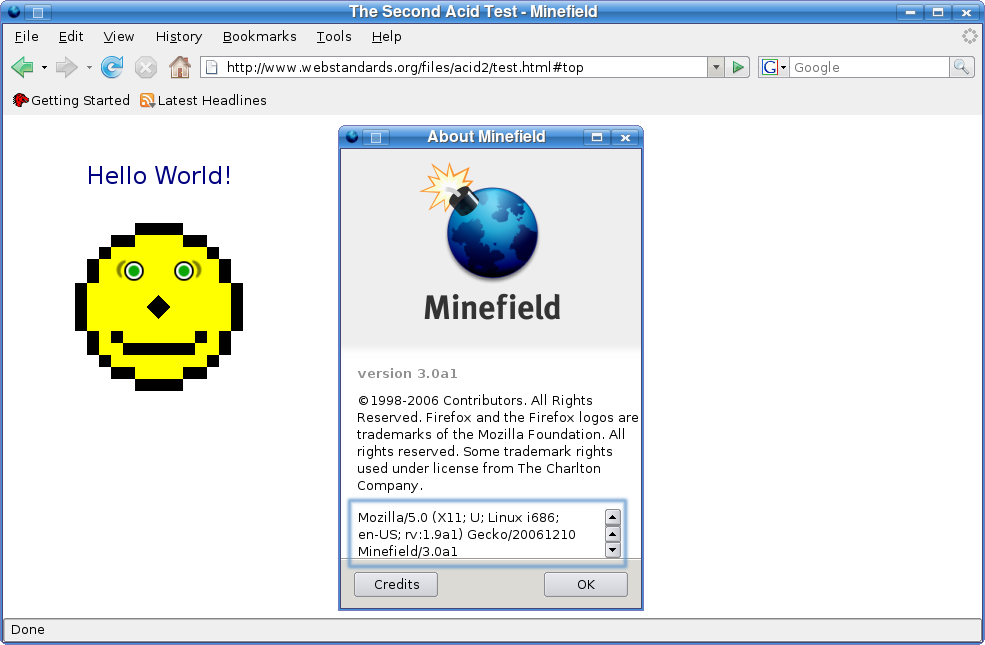Image resolution: width=985 pixels, height=645 pixels.
Task: Close the About Minefield dialog
Action: click(x=625, y=137)
